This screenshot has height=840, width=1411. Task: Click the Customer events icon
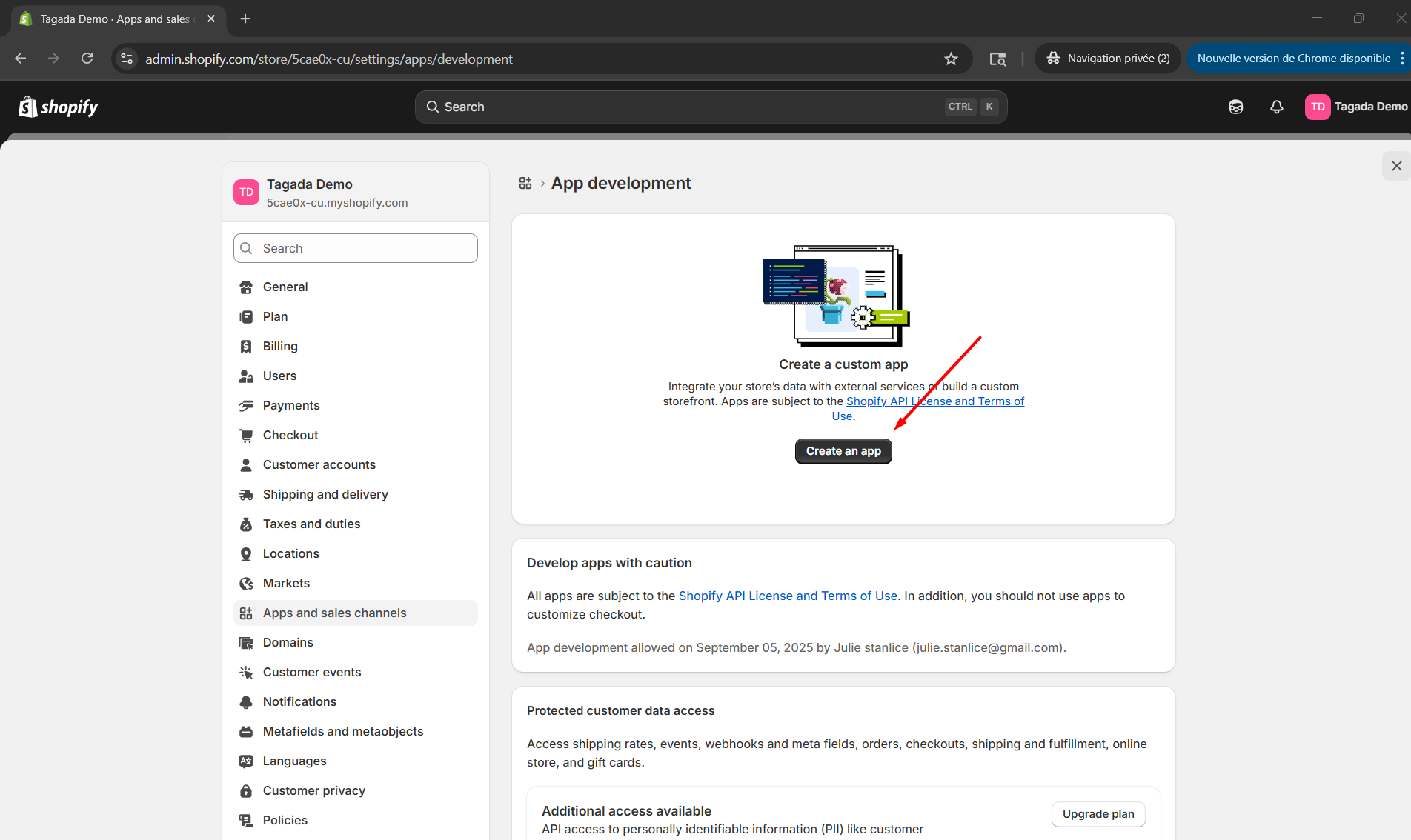(x=246, y=673)
